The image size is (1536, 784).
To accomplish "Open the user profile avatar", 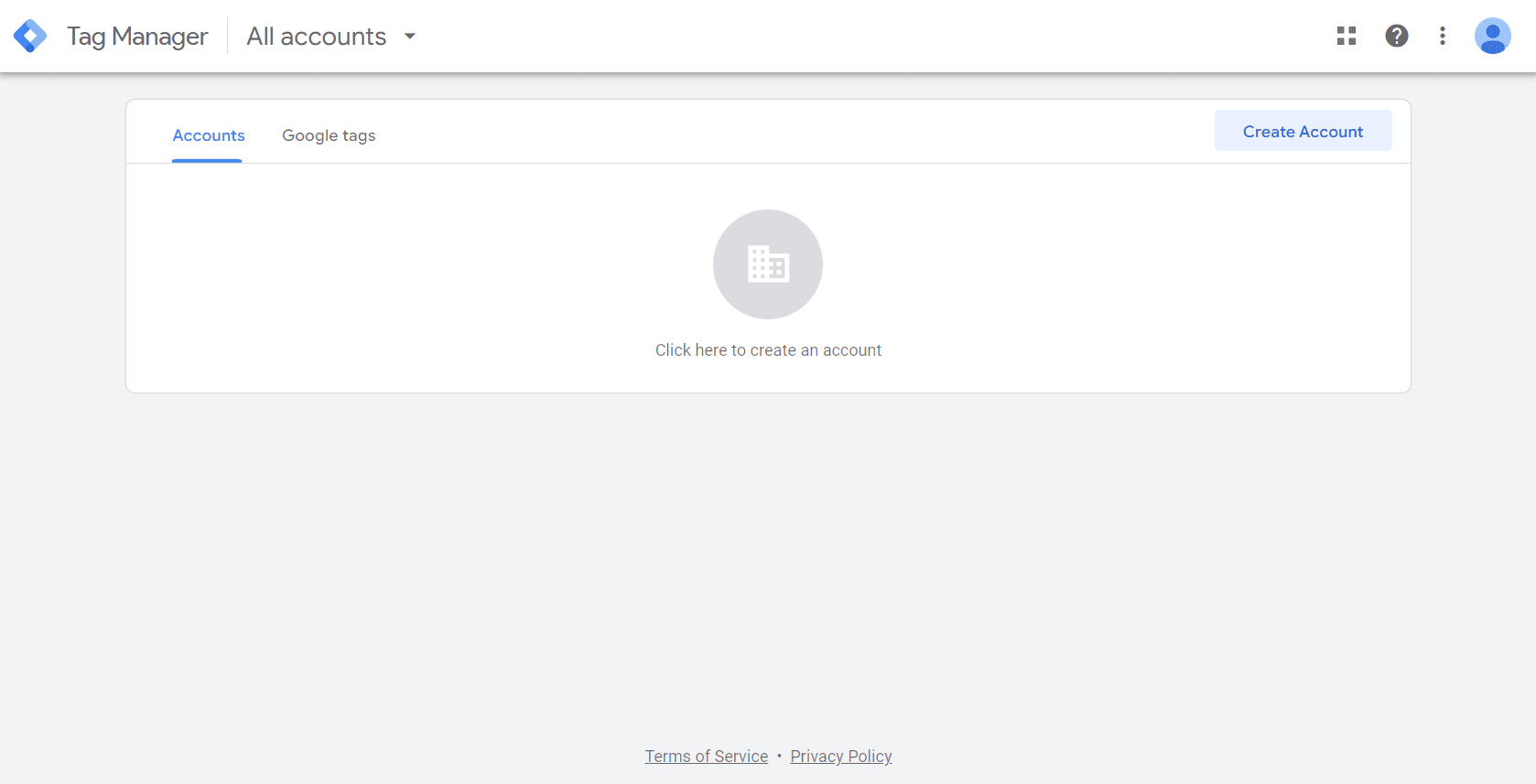I will point(1493,36).
